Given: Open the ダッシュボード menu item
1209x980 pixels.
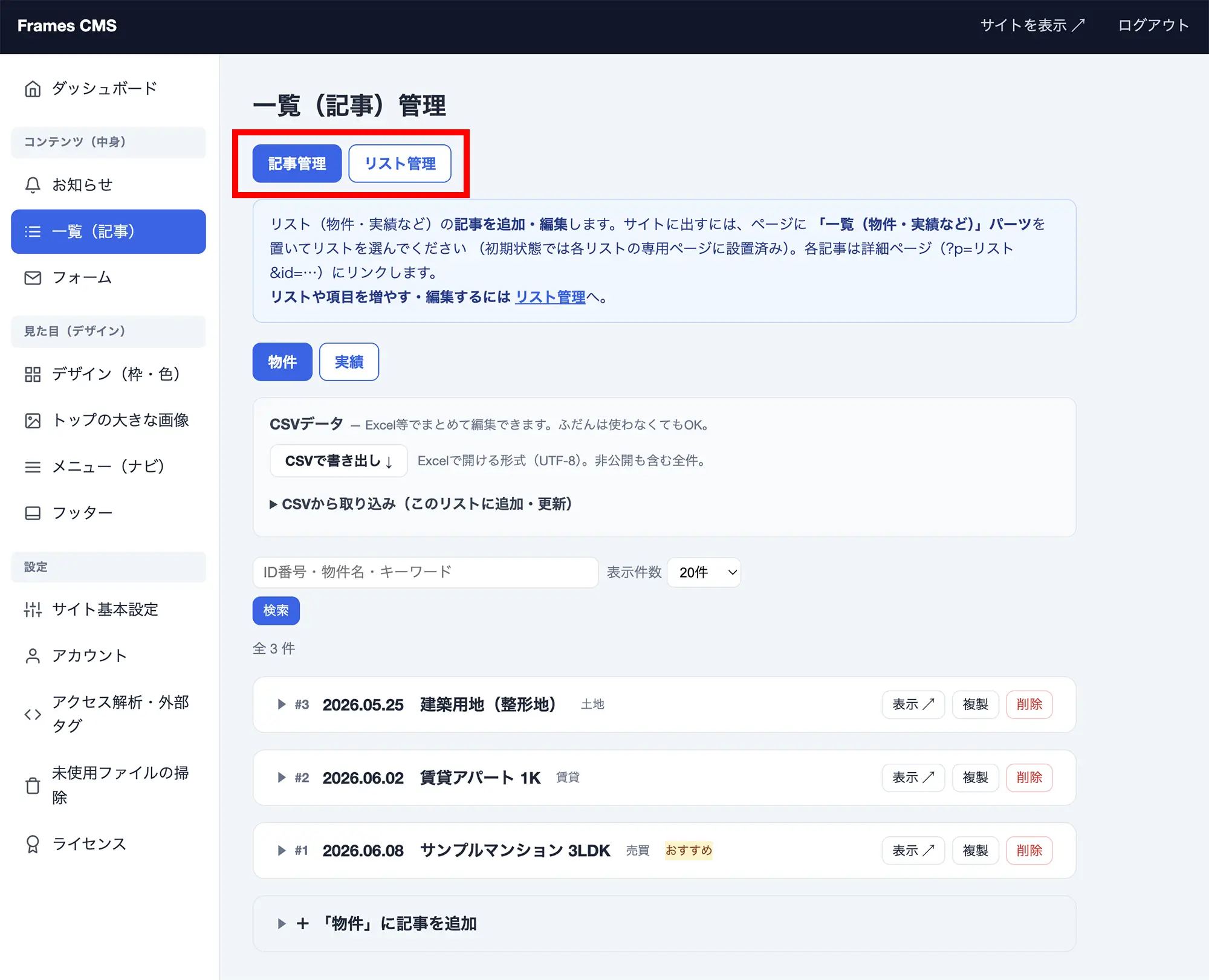Looking at the screenshot, I should (x=108, y=89).
